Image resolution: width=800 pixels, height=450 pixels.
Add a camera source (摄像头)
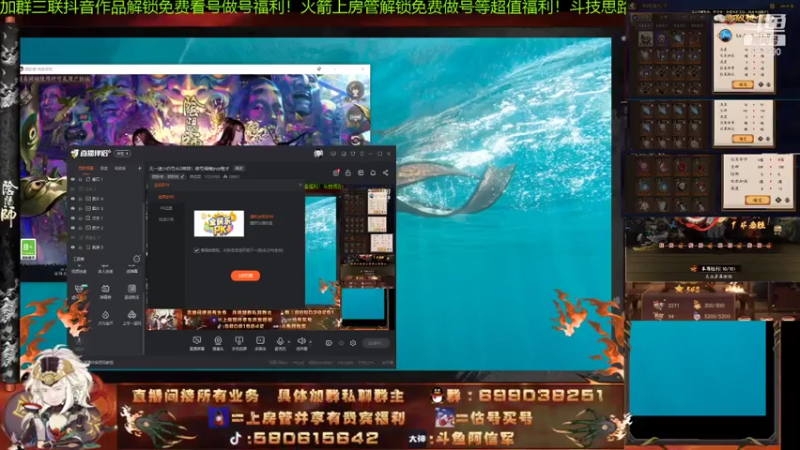(x=218, y=343)
